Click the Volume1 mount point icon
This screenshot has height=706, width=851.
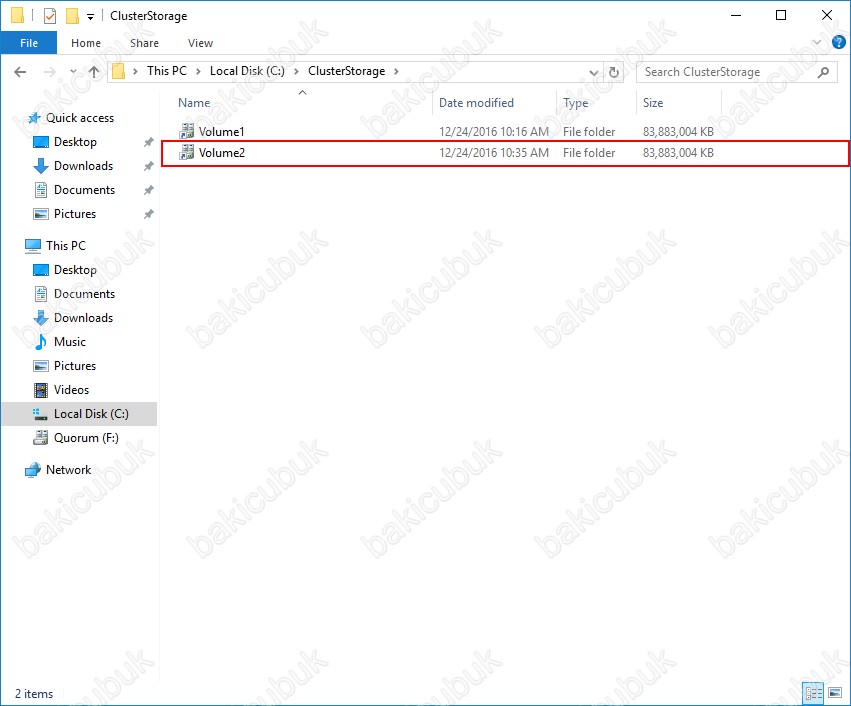tap(187, 131)
